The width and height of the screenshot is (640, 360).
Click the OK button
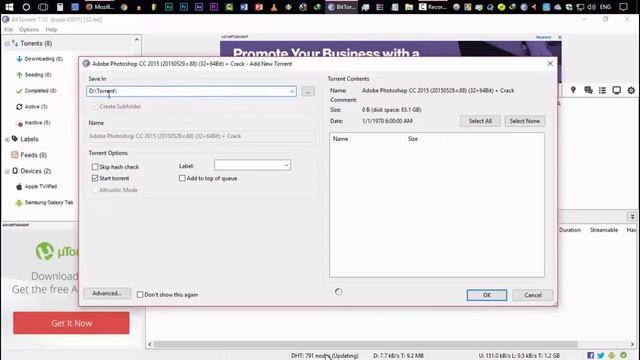click(x=487, y=295)
